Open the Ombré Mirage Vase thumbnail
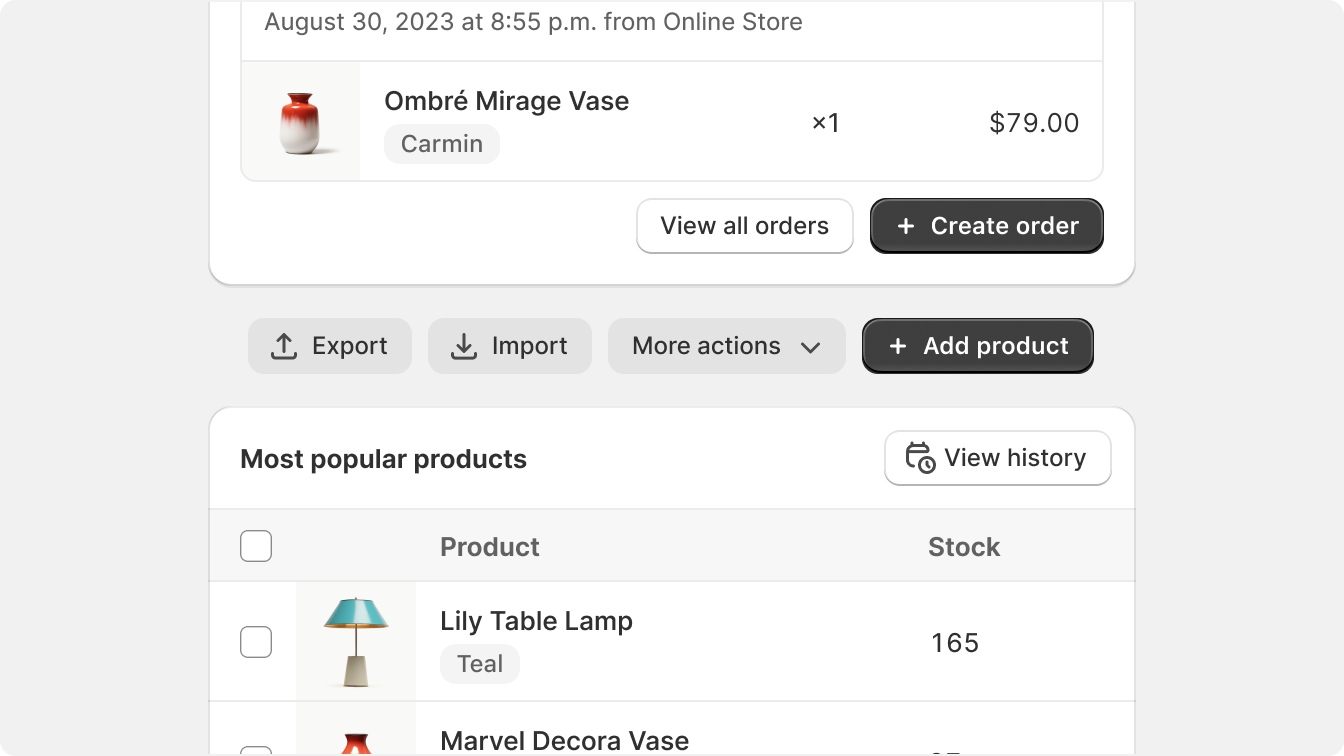1344x756 pixels. pyautogui.click(x=301, y=121)
